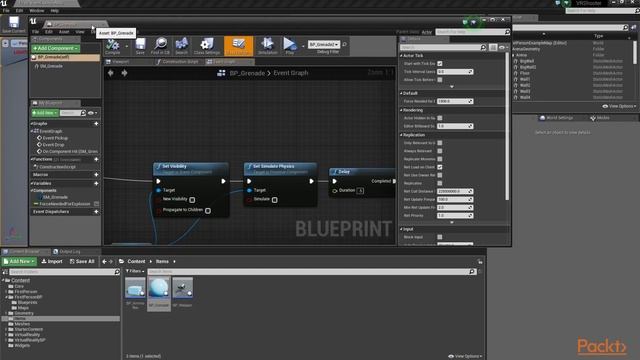Add a new macro with plus icon
Screen dimensions: 640x360
[x=96, y=175]
